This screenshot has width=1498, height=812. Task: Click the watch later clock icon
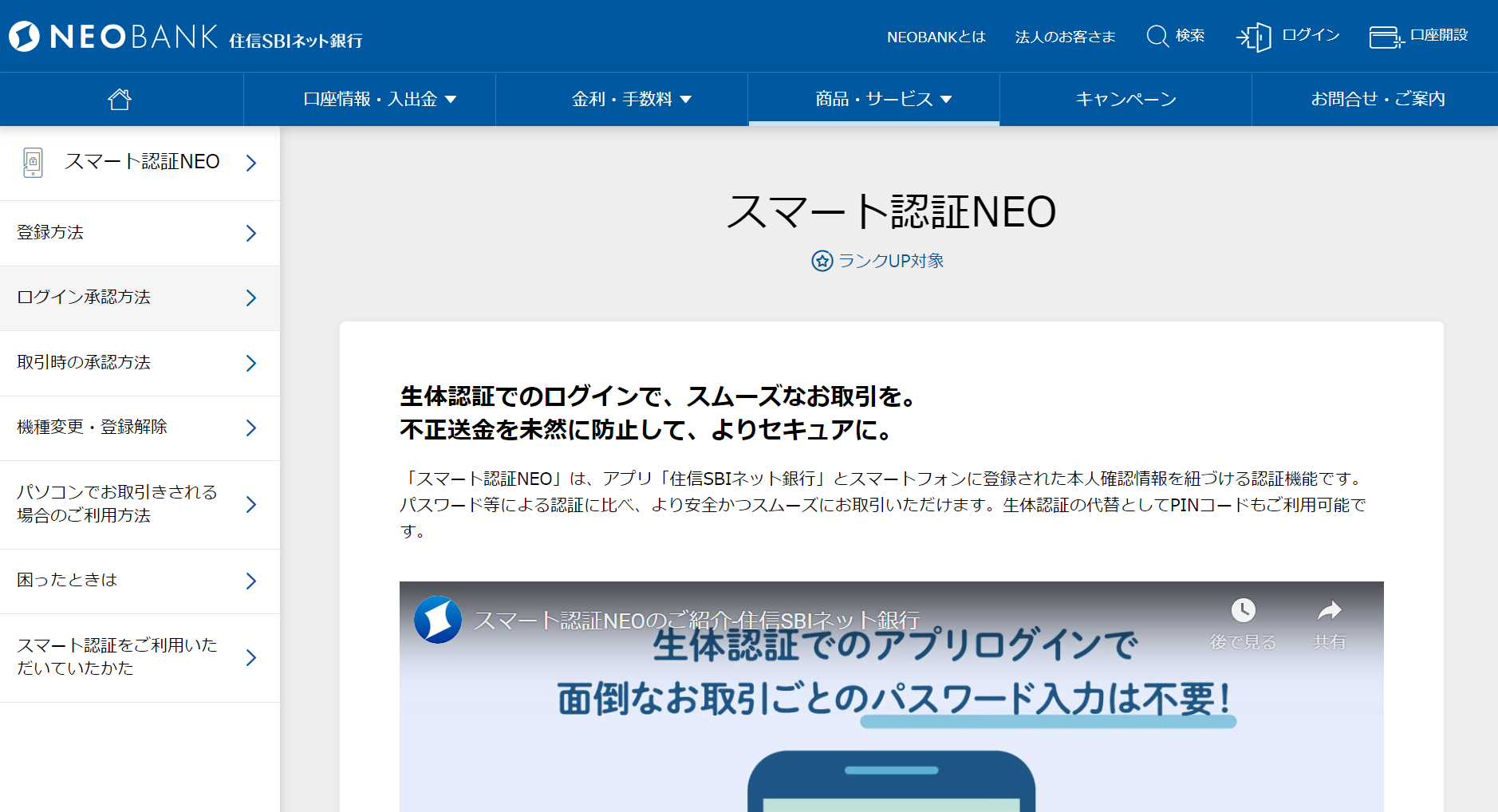tap(1243, 610)
